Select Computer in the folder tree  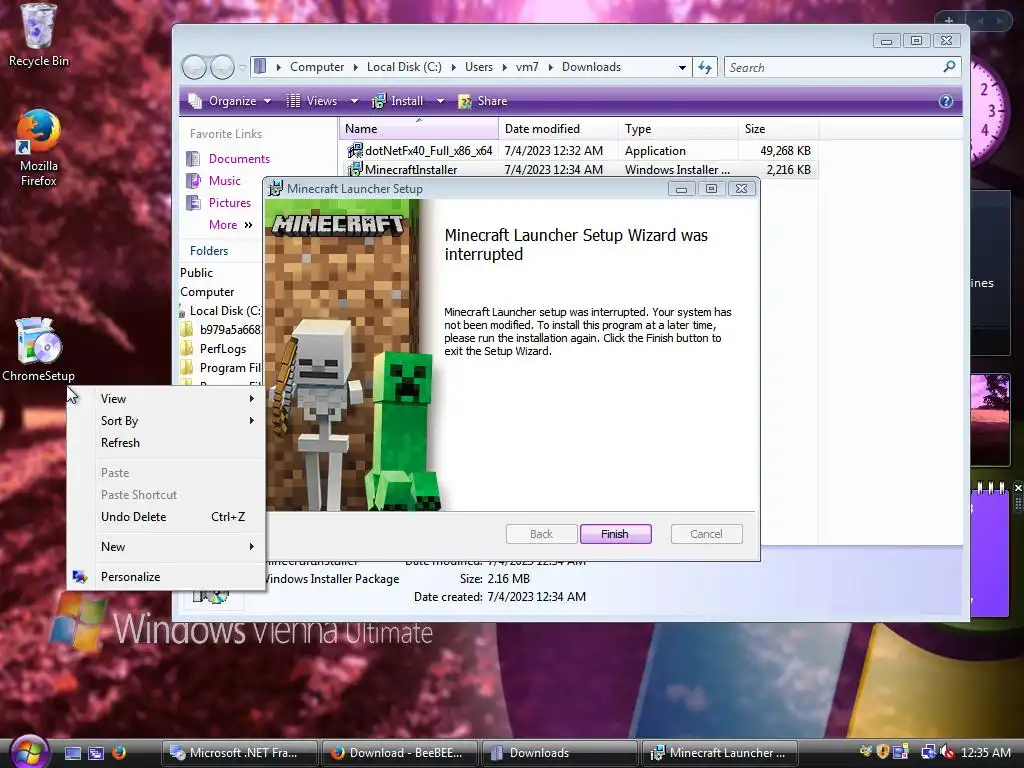point(207,292)
